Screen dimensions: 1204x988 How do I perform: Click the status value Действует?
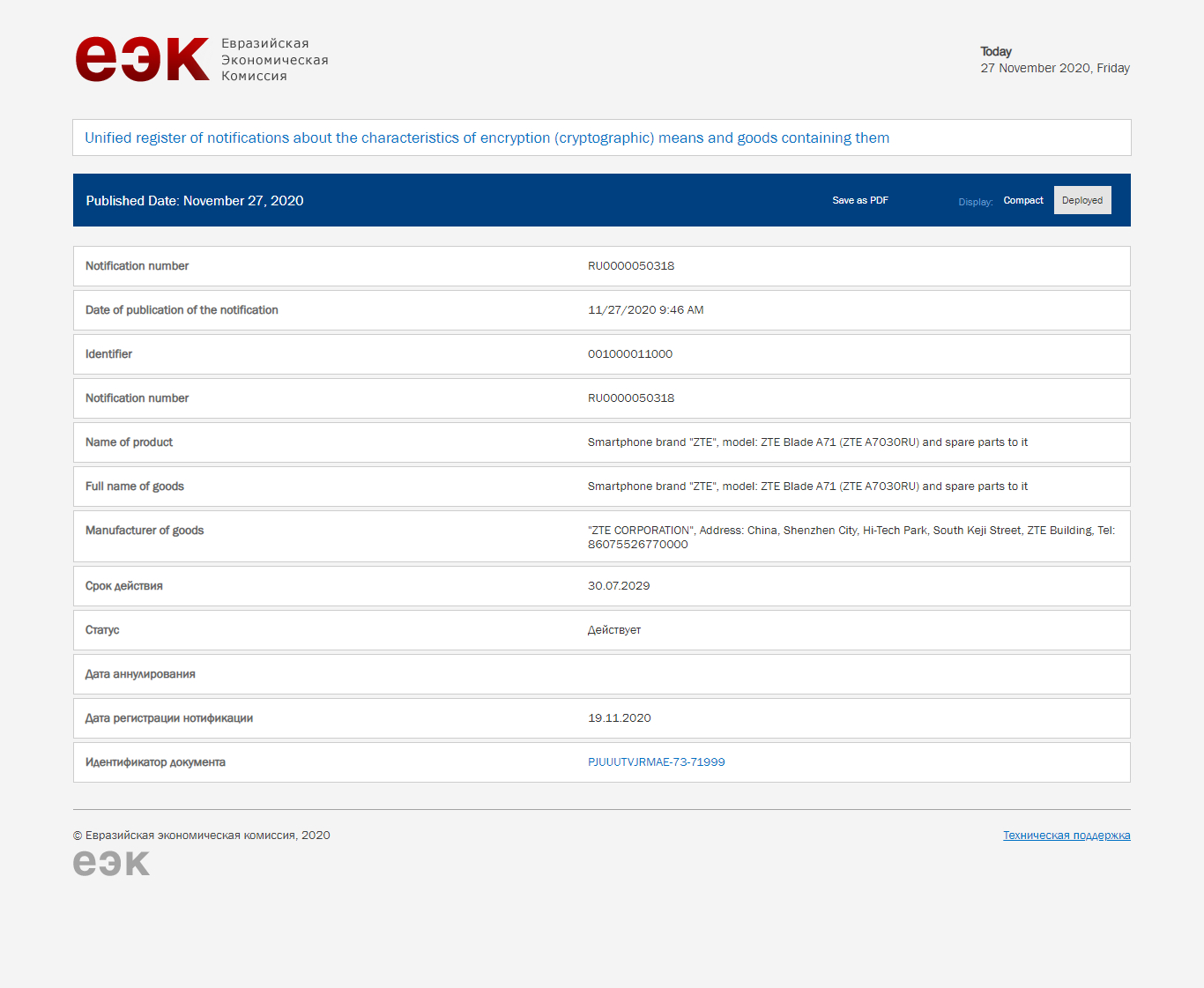point(613,630)
